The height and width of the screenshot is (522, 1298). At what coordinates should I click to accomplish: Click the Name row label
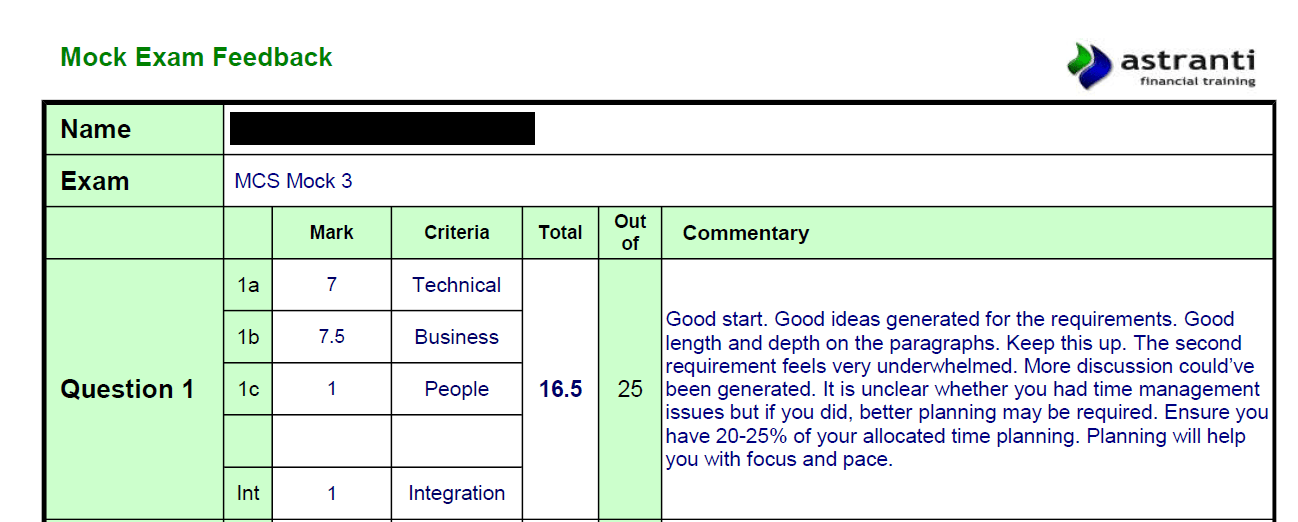pyautogui.click(x=96, y=129)
